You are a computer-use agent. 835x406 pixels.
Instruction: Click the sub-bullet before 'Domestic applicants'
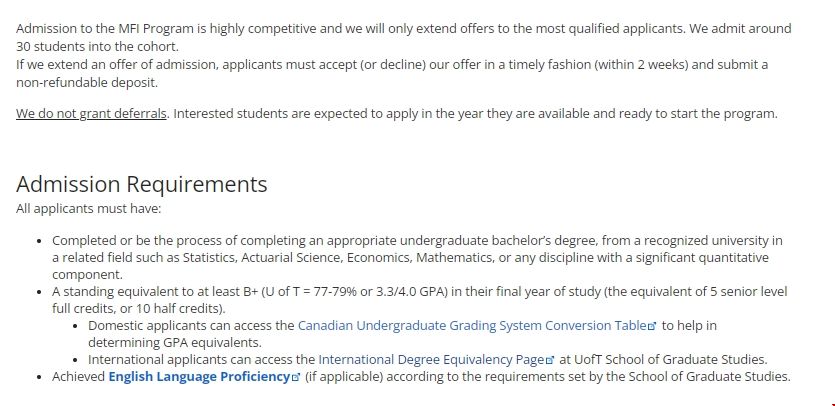click(76, 326)
